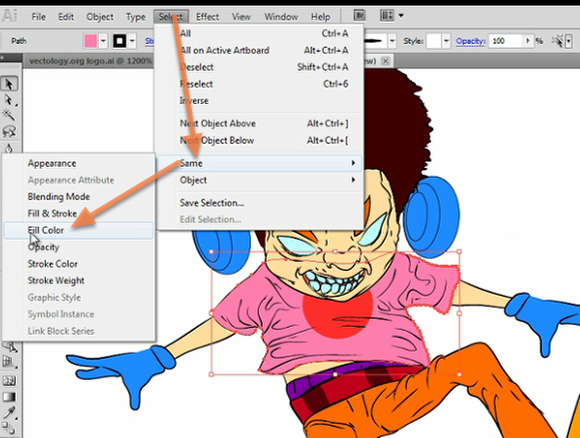Click the Arrange Documents icon
The image size is (580, 438).
click(x=387, y=16)
